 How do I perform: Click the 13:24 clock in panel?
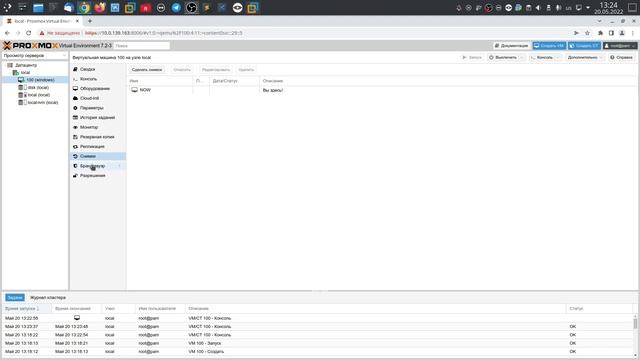(x=608, y=5)
